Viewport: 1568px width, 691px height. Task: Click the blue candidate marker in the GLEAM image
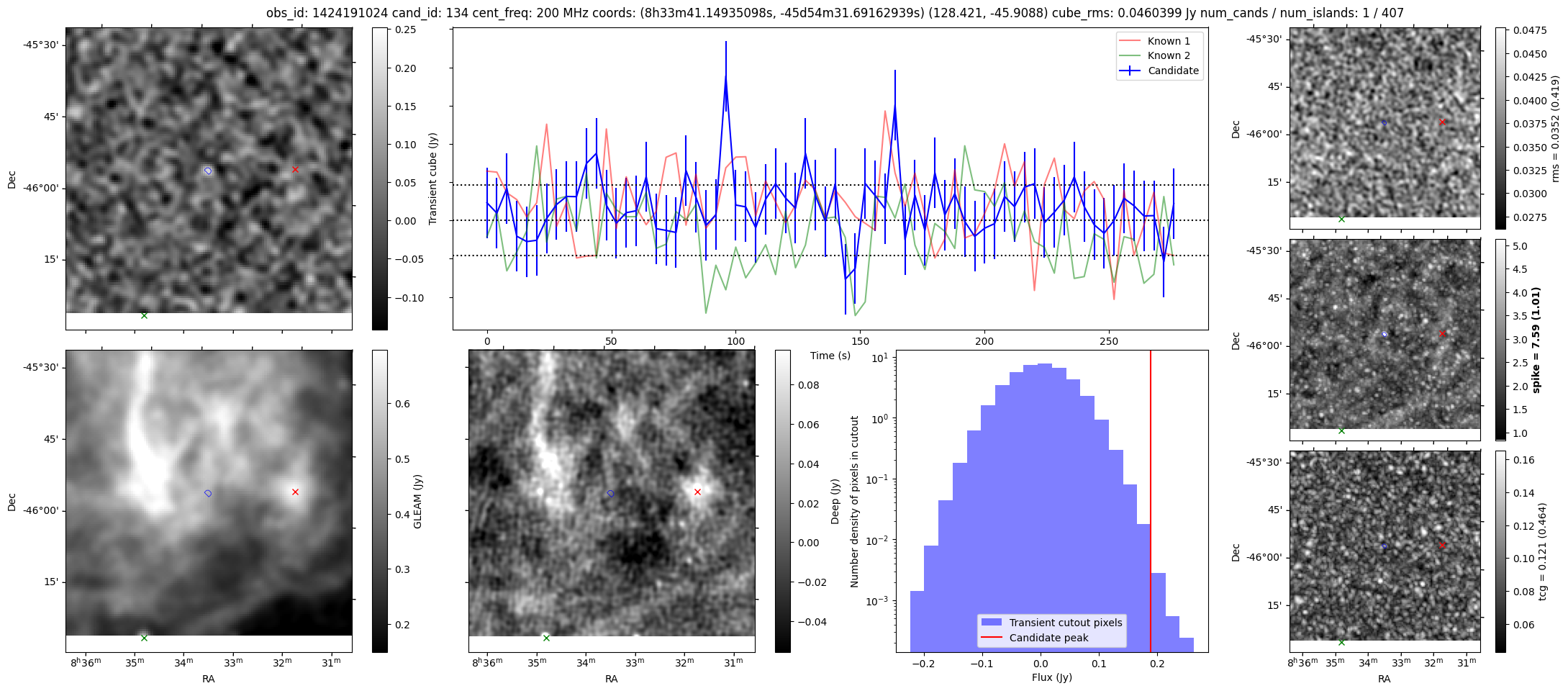208,493
